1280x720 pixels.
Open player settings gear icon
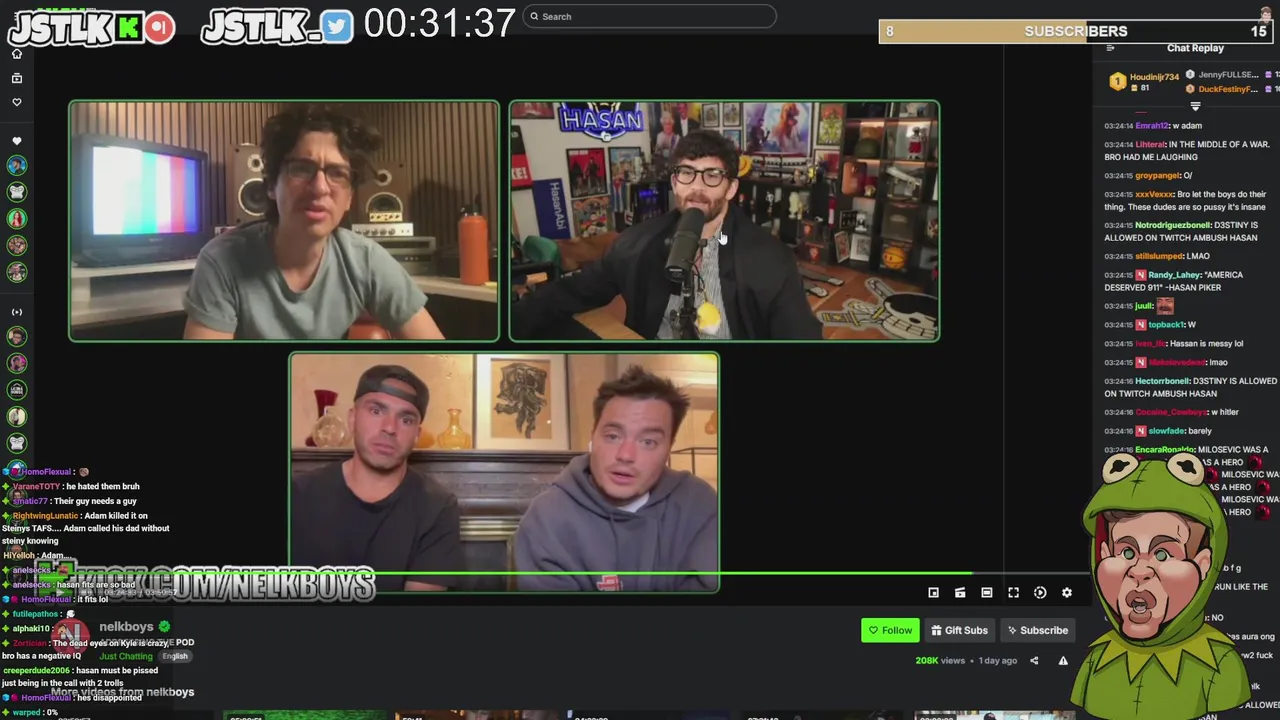click(x=1067, y=593)
